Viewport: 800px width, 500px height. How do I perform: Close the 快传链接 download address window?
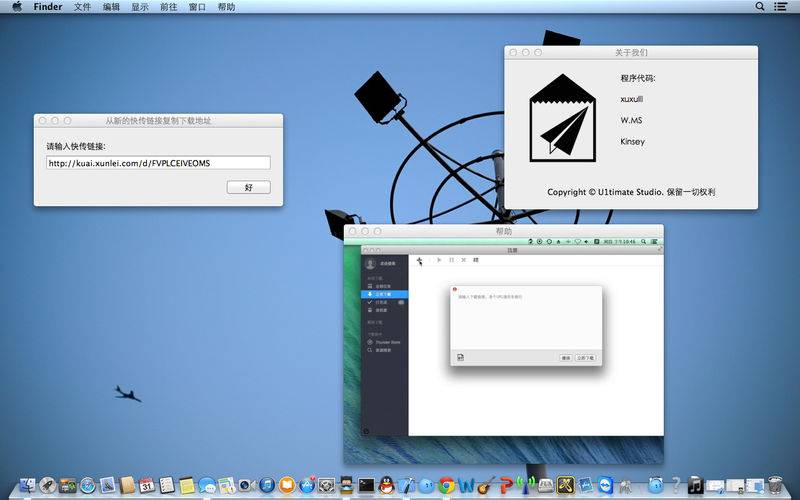tap(43, 120)
